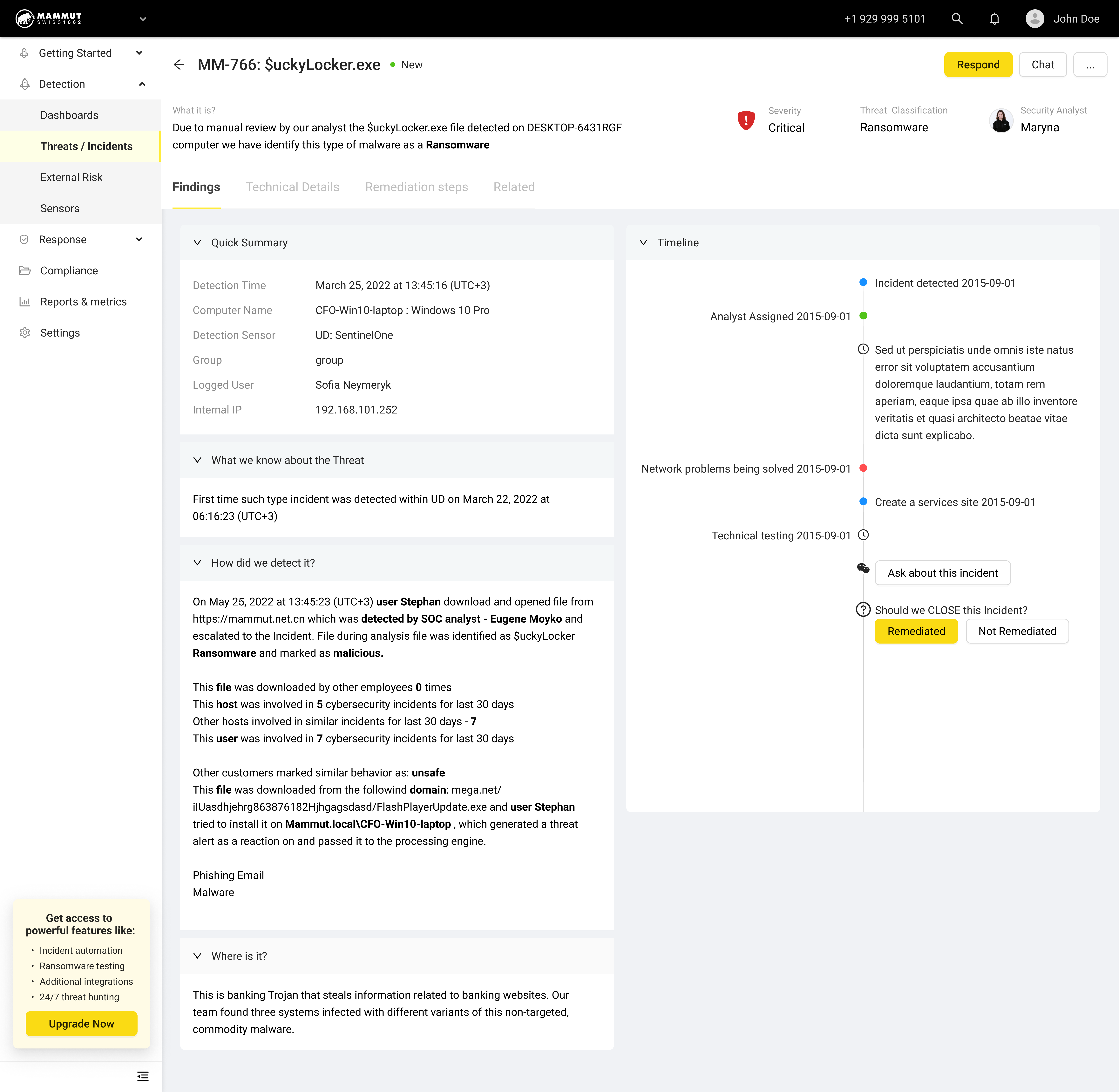Go back using the left arrow icon
Viewport: 1119px width, 1092px height.
point(179,65)
